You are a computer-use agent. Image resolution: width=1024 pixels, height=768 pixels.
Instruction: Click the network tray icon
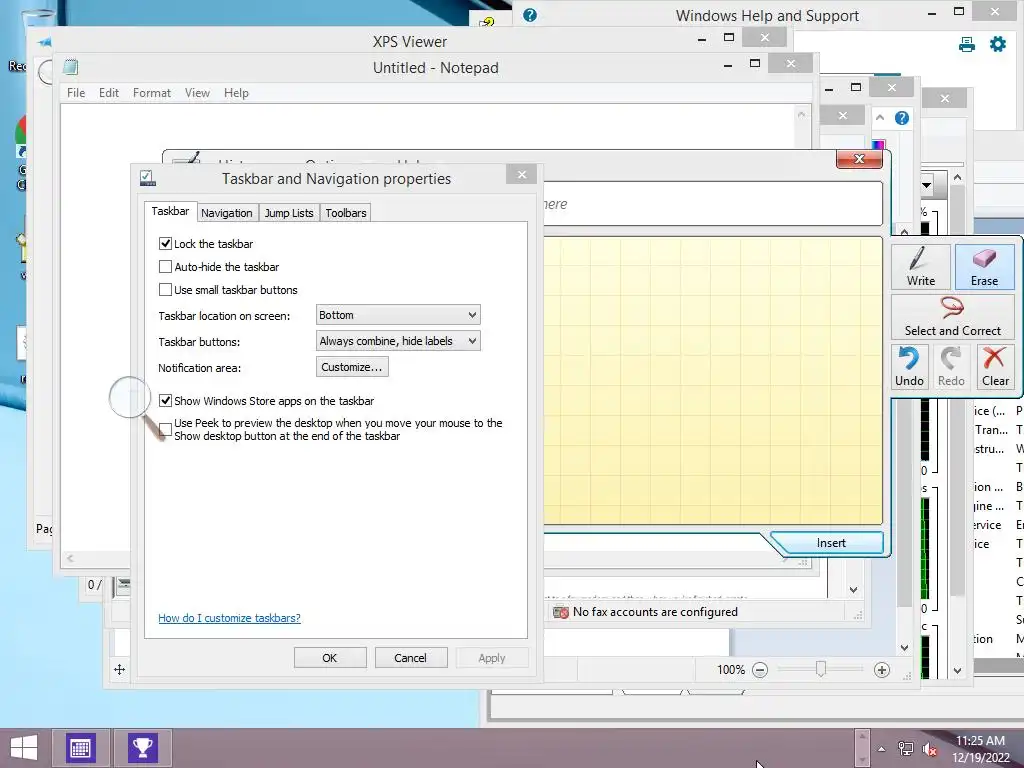(x=906, y=749)
